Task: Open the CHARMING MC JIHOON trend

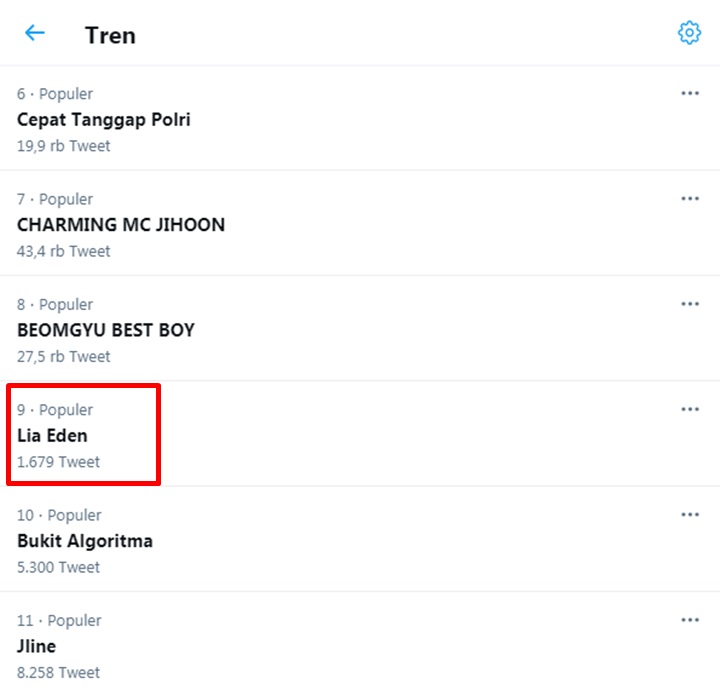Action: pos(121,225)
